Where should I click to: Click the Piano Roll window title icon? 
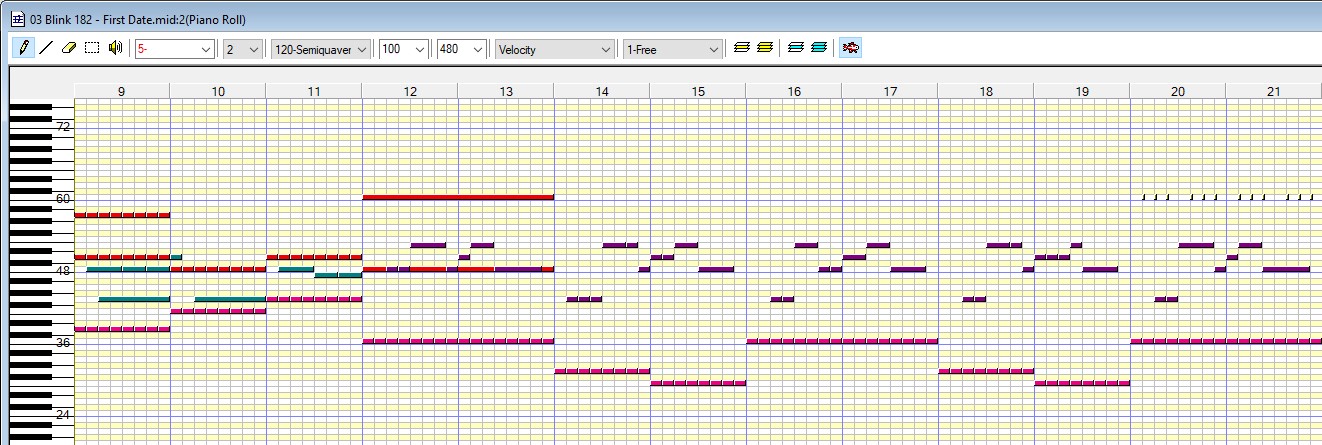[17, 19]
